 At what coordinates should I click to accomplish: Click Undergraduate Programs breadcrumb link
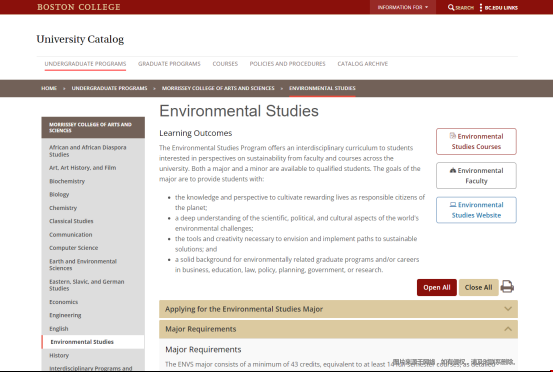coord(109,88)
